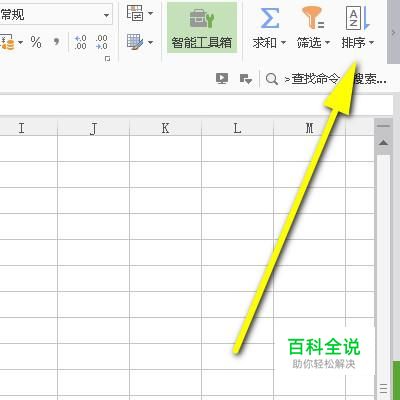This screenshot has width=400, height=400.
Task: Expand the 排序 dropdown arrow
Action: point(371,42)
